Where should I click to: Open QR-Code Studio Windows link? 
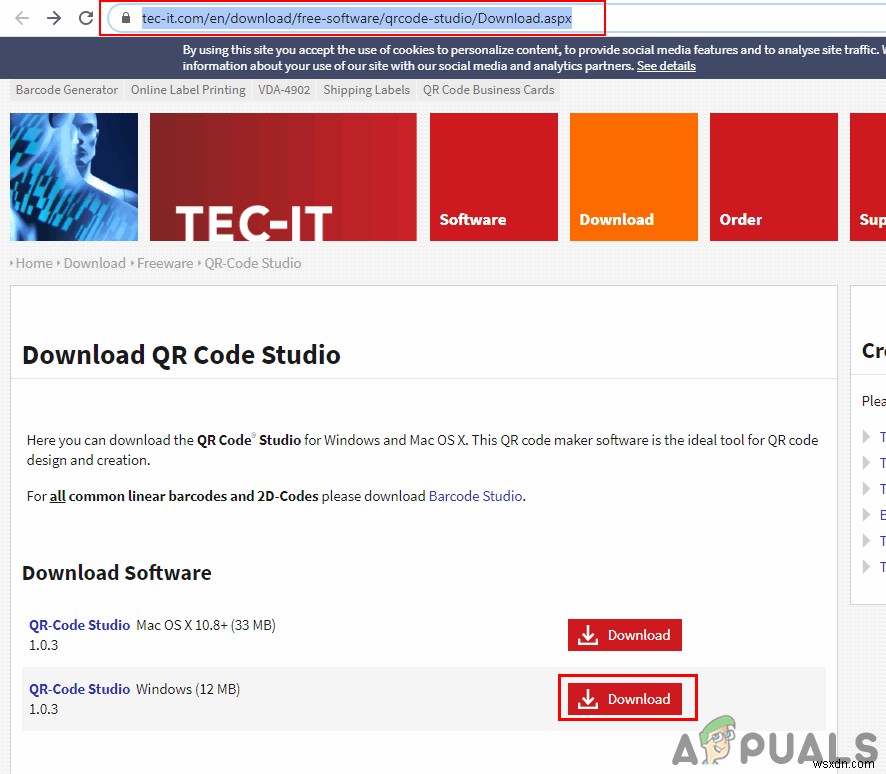79,689
